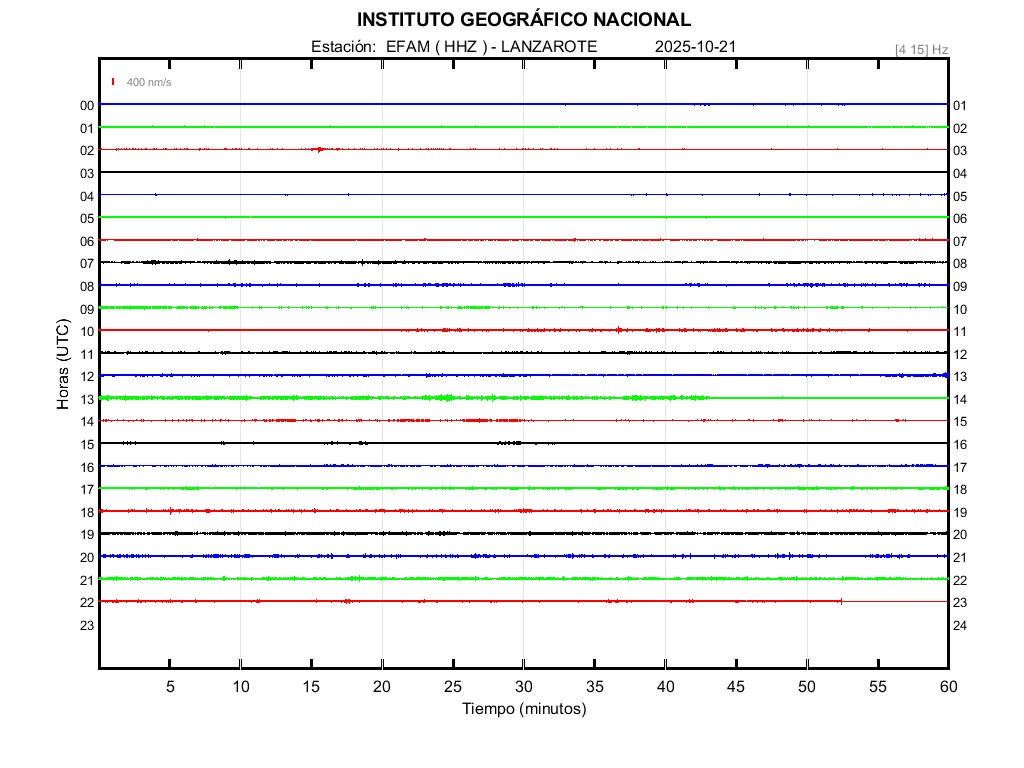Click the end marker of the red 22 hour trace
Screen dimensions: 1024x768
pos(841,601)
